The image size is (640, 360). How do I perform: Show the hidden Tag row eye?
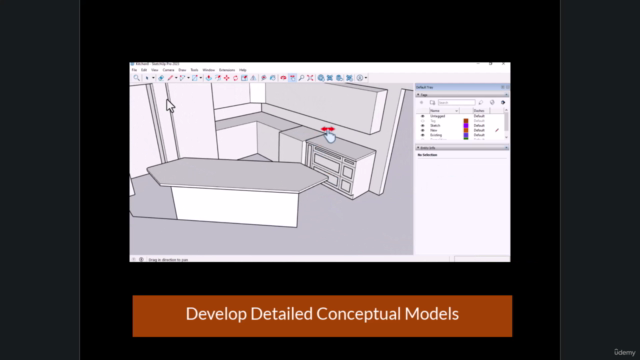pos(422,121)
